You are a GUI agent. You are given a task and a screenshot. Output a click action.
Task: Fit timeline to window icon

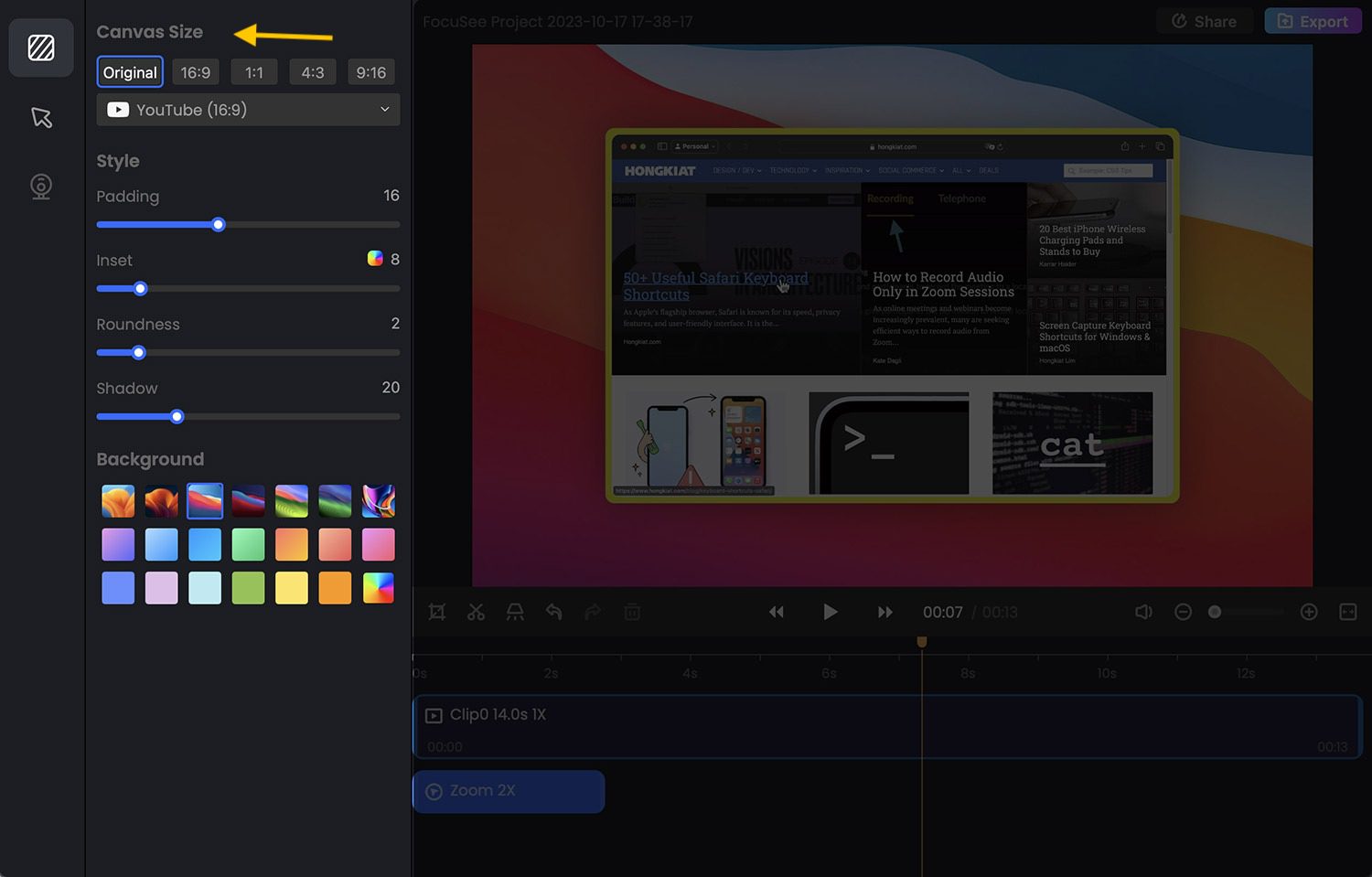coord(1348,612)
